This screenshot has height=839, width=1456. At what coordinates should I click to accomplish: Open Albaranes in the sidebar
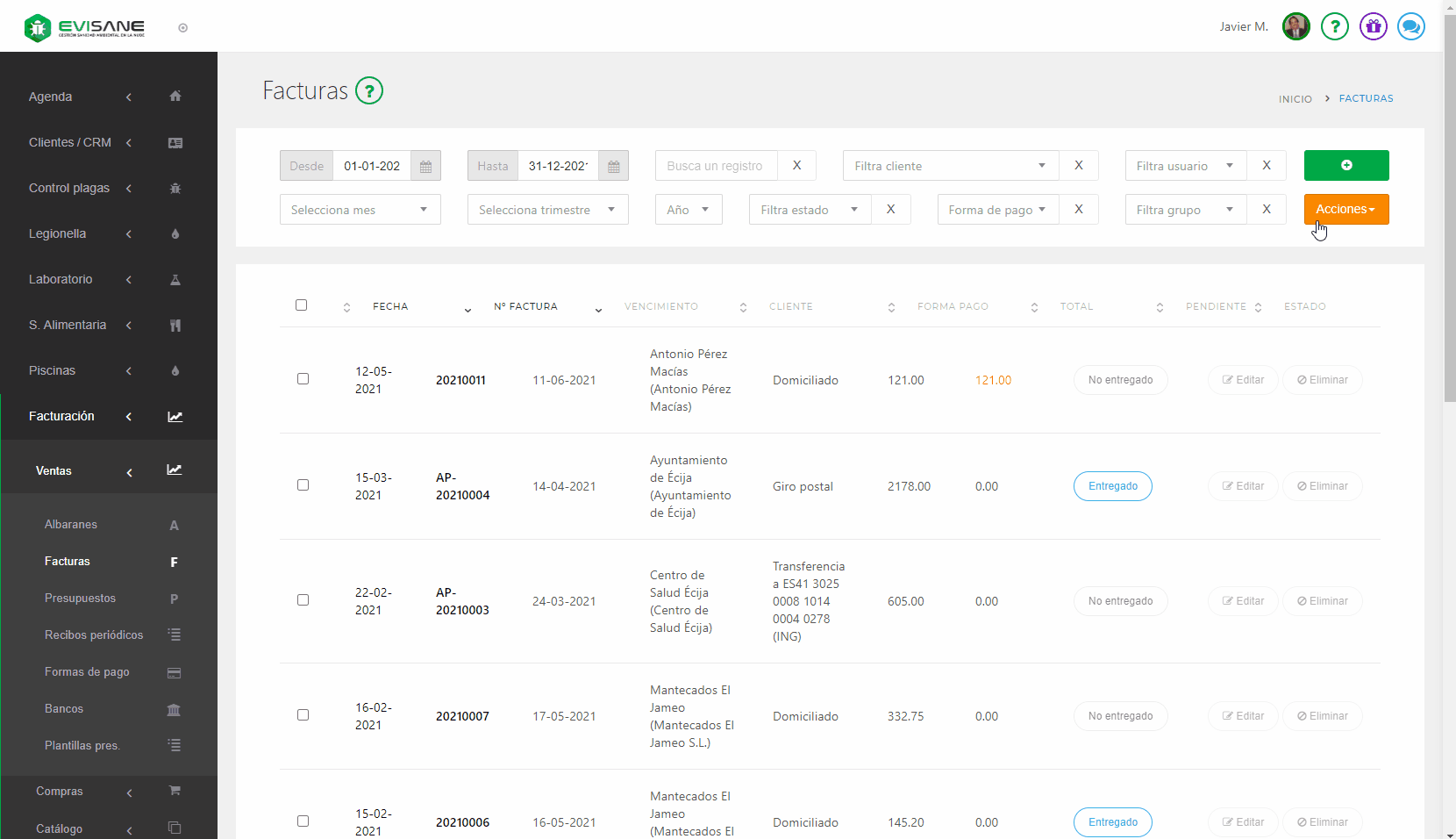coord(71,525)
